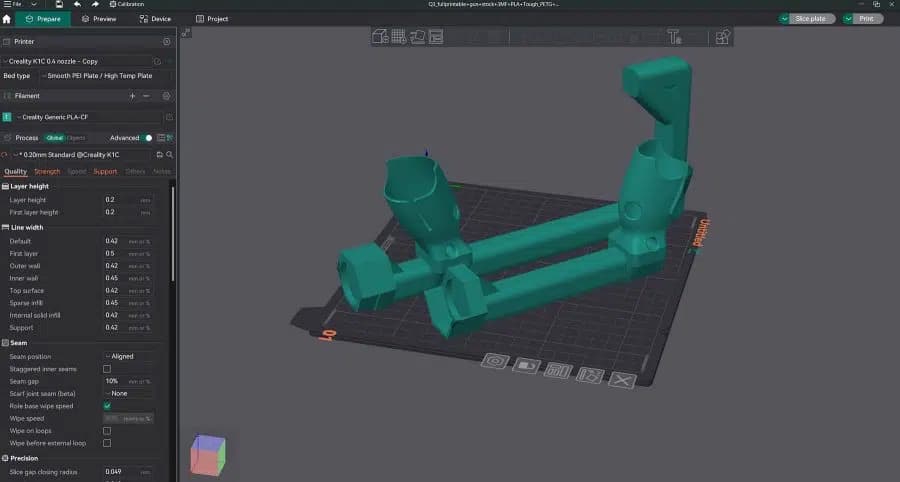900x482 pixels.
Task: Click the Add object cube icon
Action: point(380,37)
